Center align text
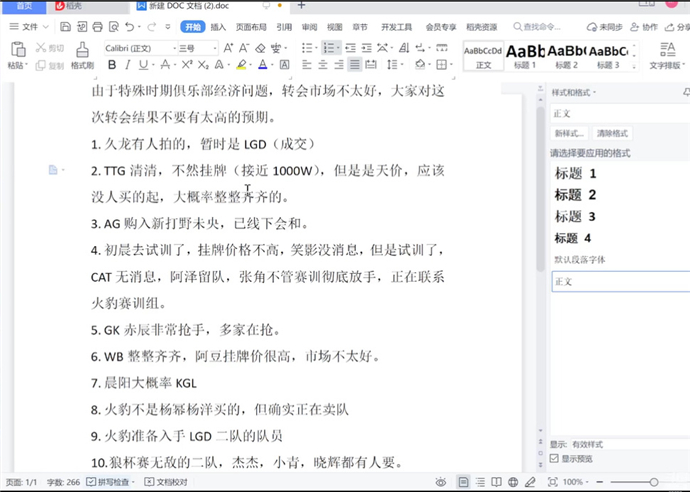The width and height of the screenshot is (690, 492). (323, 65)
